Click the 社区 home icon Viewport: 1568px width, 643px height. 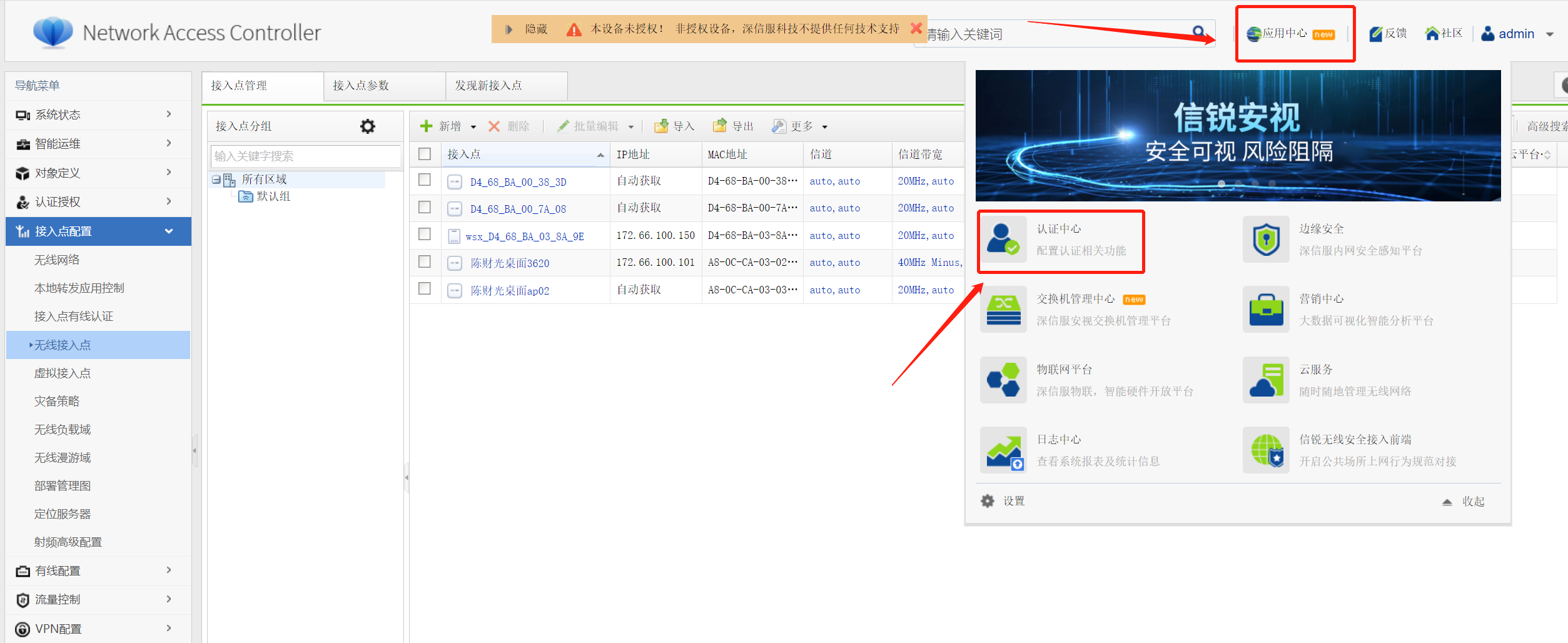(1432, 33)
